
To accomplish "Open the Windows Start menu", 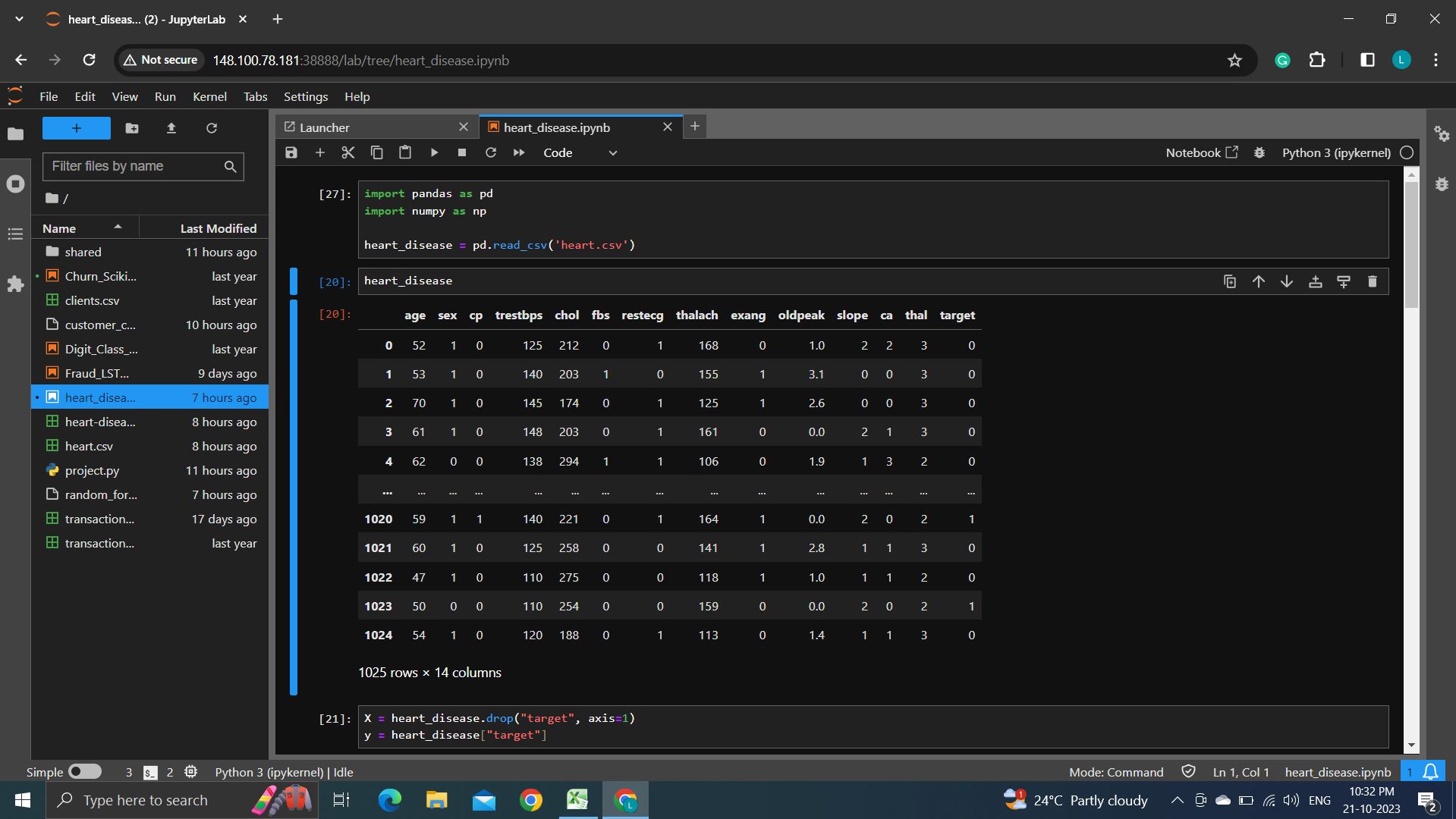I will pyautogui.click(x=22, y=800).
